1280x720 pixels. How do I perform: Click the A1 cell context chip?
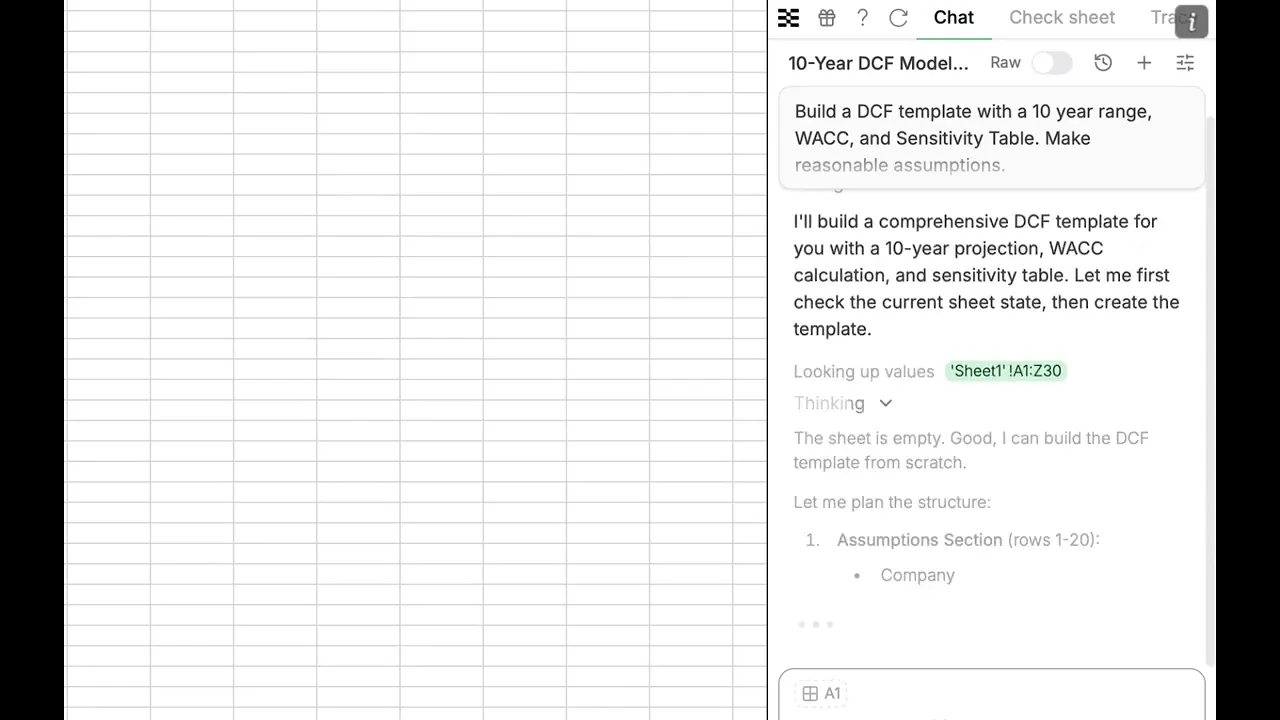coord(821,693)
